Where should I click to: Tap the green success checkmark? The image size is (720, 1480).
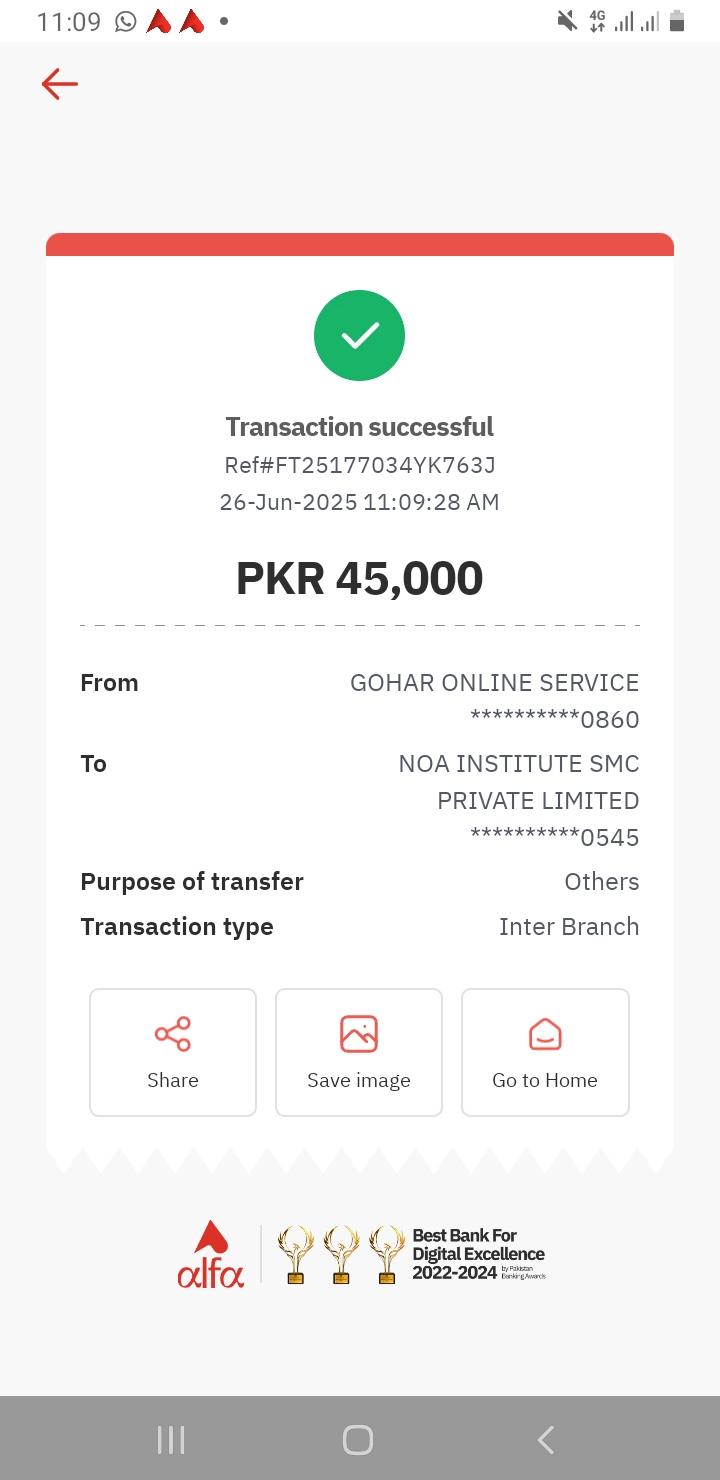[359, 336]
